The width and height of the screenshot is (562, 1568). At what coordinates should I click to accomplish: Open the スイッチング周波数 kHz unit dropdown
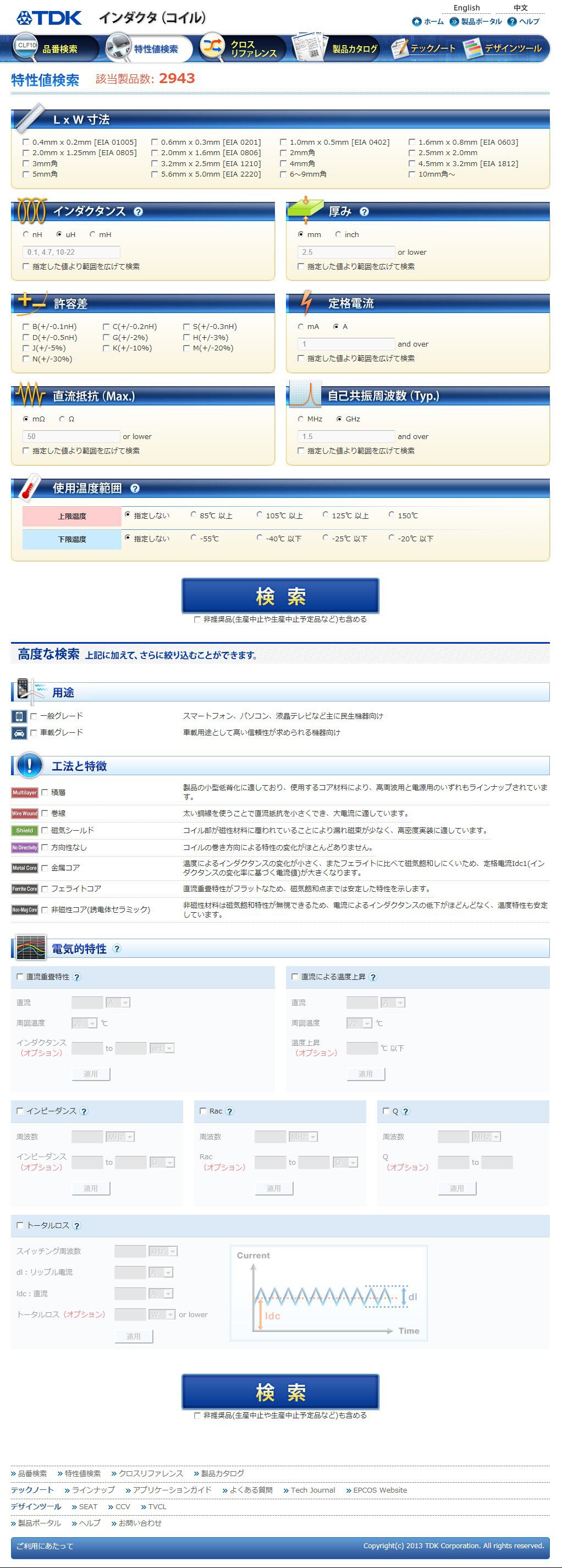[x=163, y=1251]
